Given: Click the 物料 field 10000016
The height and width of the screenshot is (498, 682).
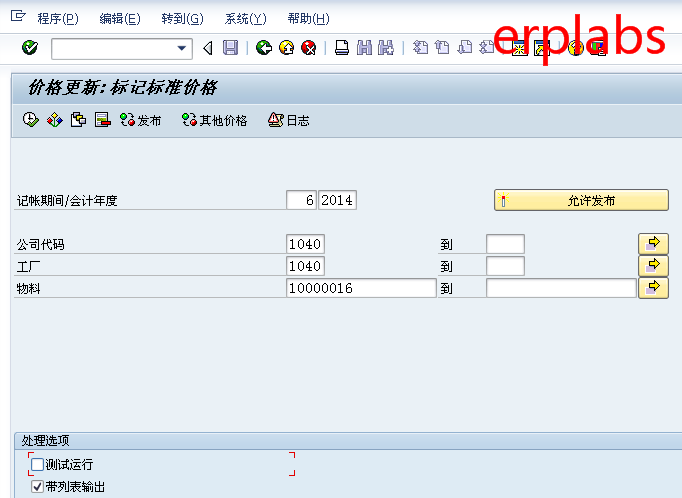Looking at the screenshot, I should point(361,288).
